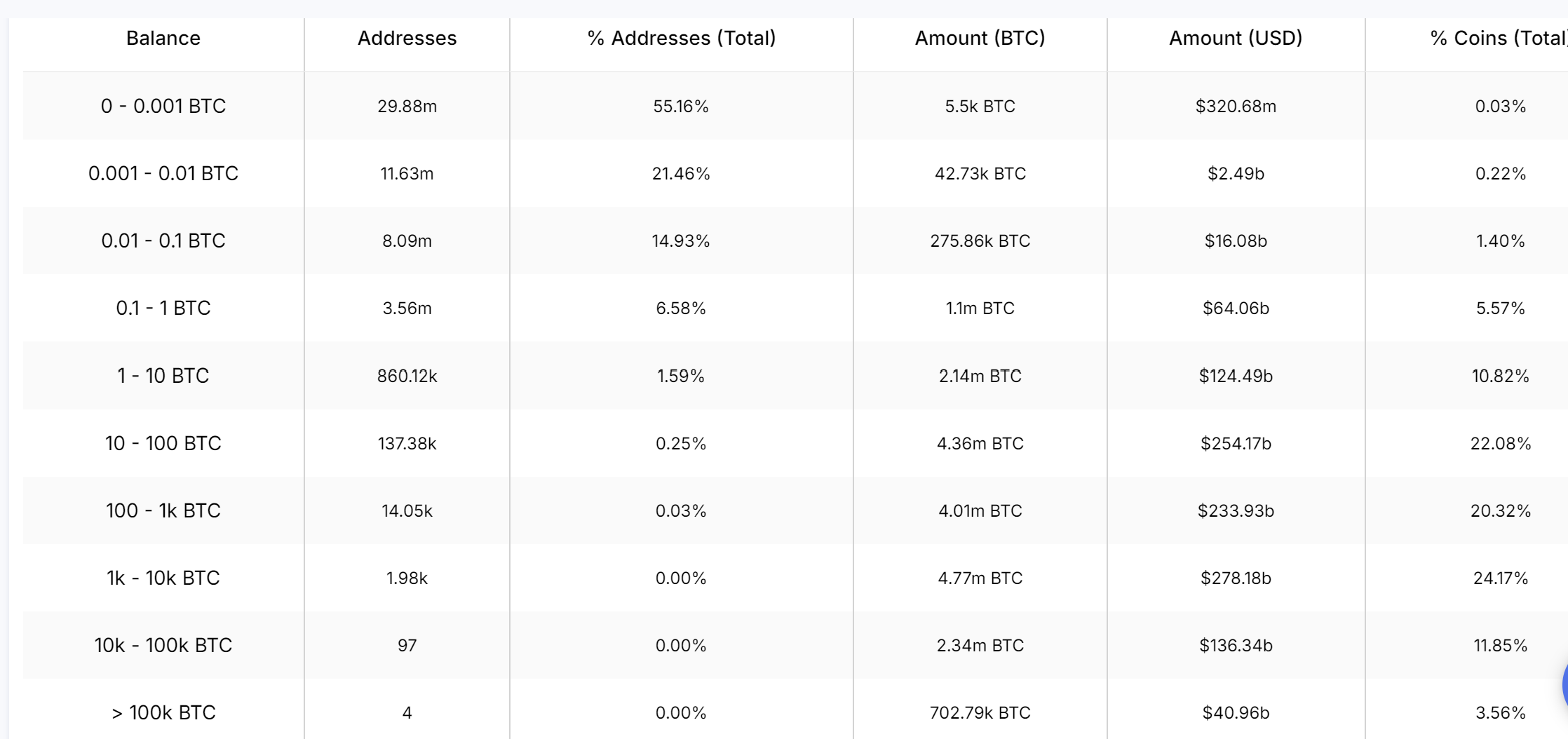Click the Amount (USD) column header
Viewport: 1568px width, 739px height.
(x=1235, y=39)
